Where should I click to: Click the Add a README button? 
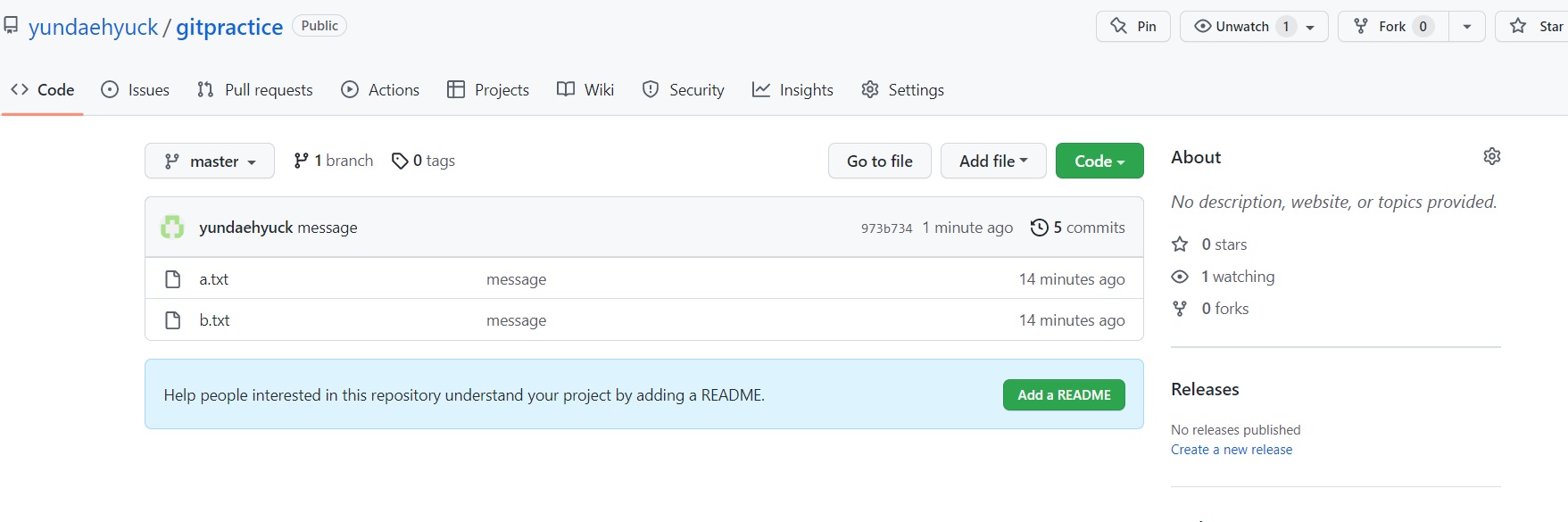coord(1064,395)
